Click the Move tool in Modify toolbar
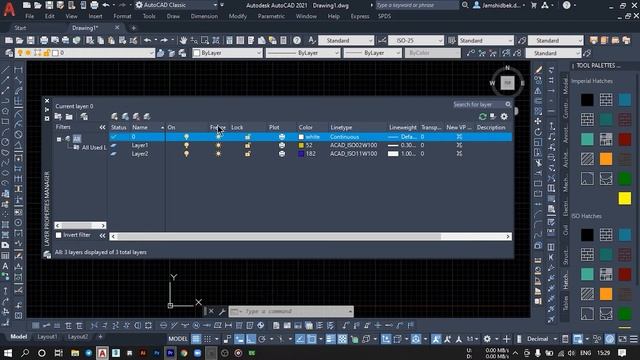Image resolution: width=640 pixels, height=360 pixels. click(538, 121)
